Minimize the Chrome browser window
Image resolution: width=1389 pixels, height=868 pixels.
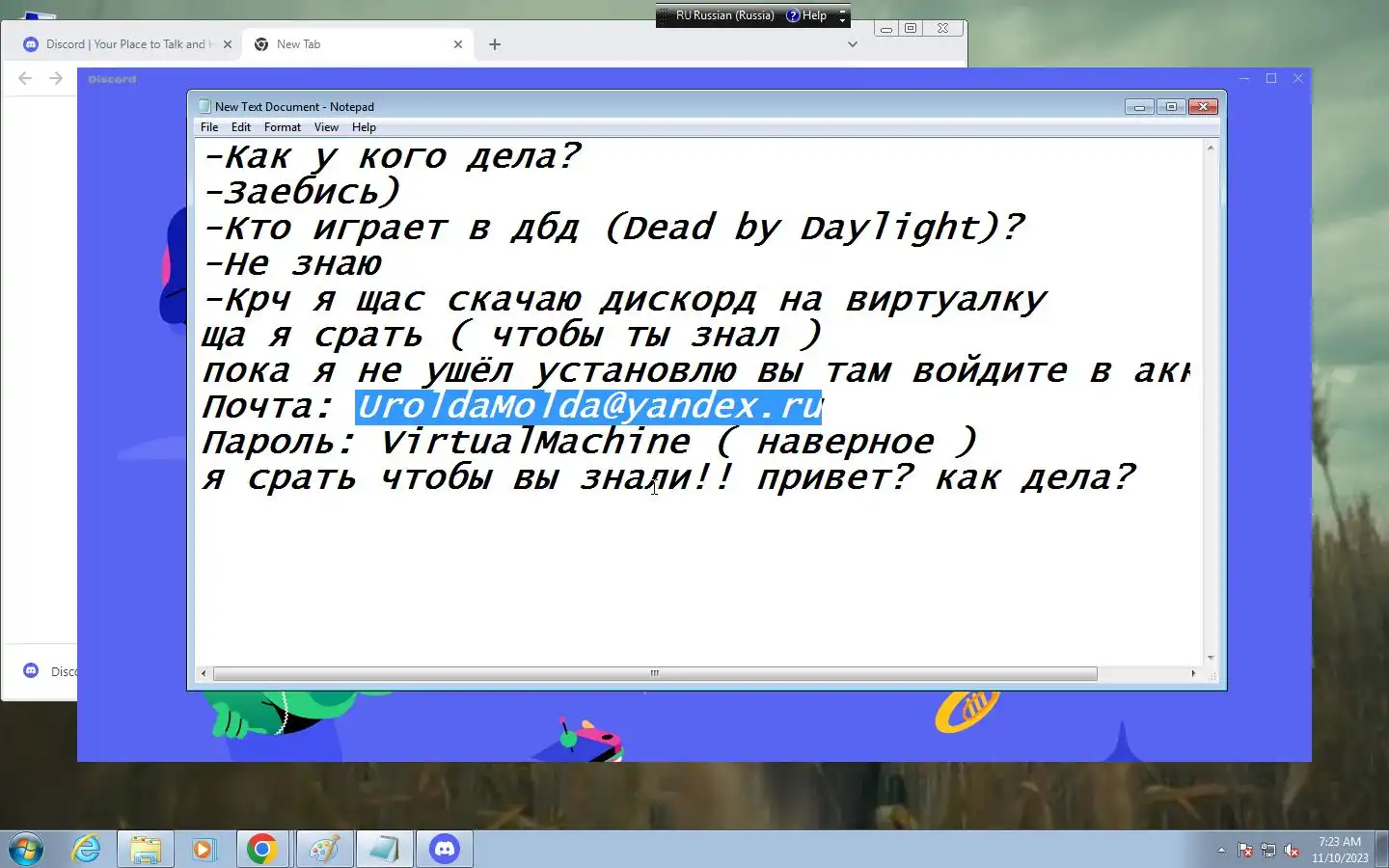tap(886, 28)
